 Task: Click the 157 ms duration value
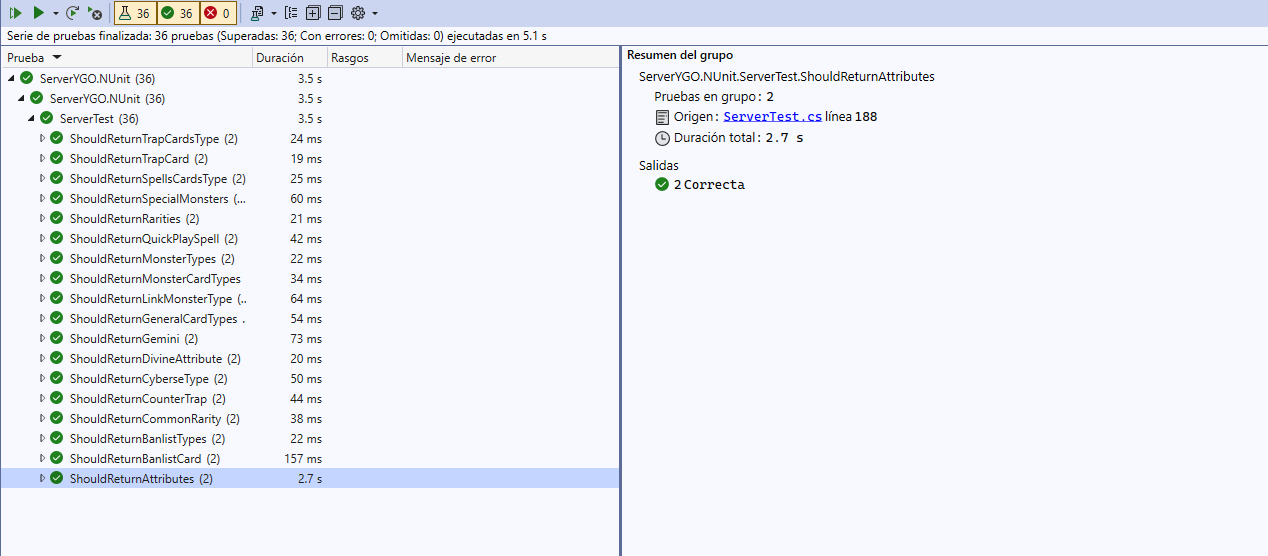click(303, 458)
